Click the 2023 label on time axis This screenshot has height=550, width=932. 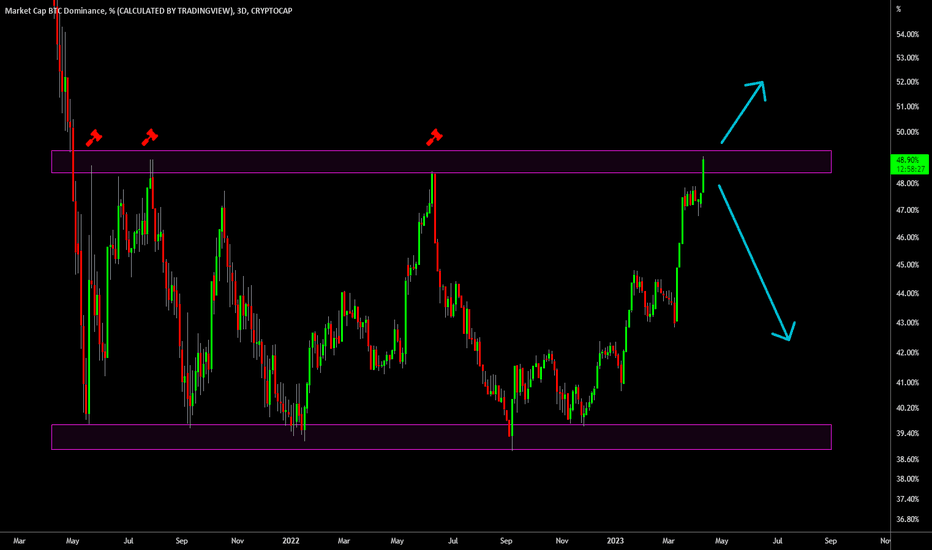pos(615,541)
